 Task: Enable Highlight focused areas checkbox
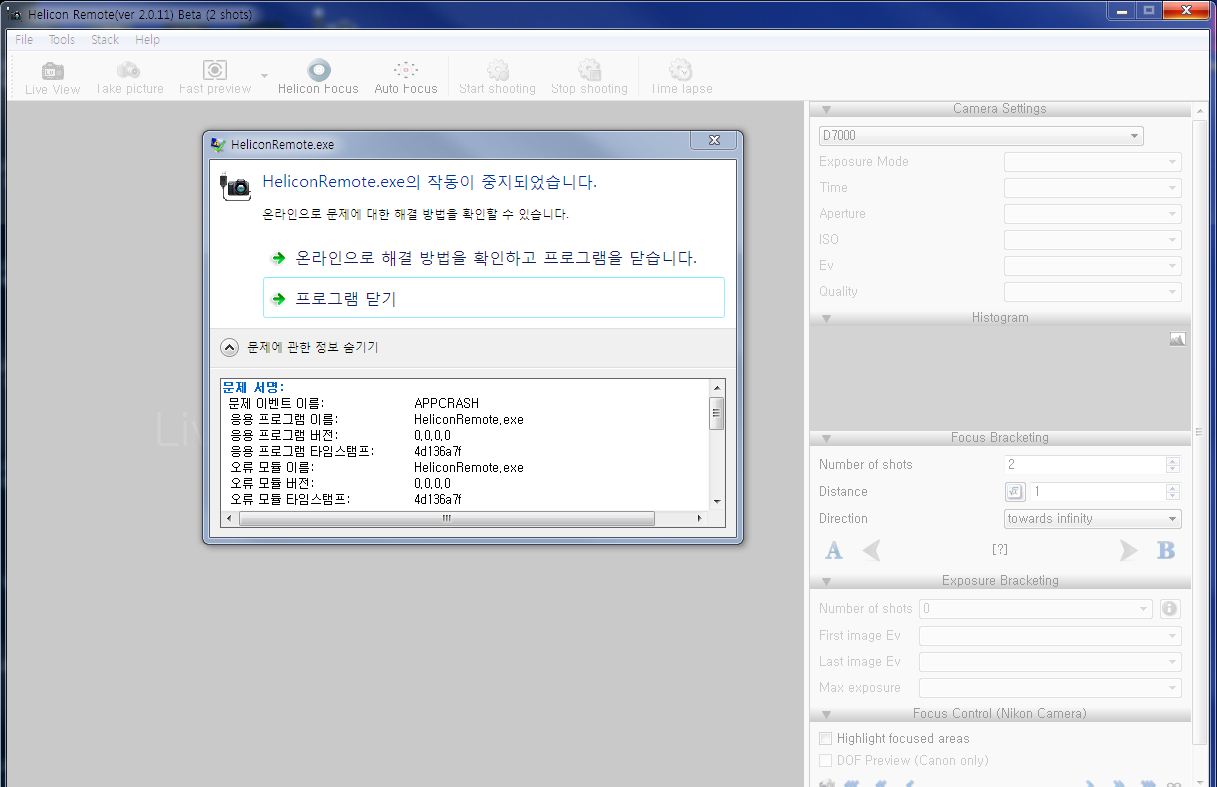tap(825, 738)
